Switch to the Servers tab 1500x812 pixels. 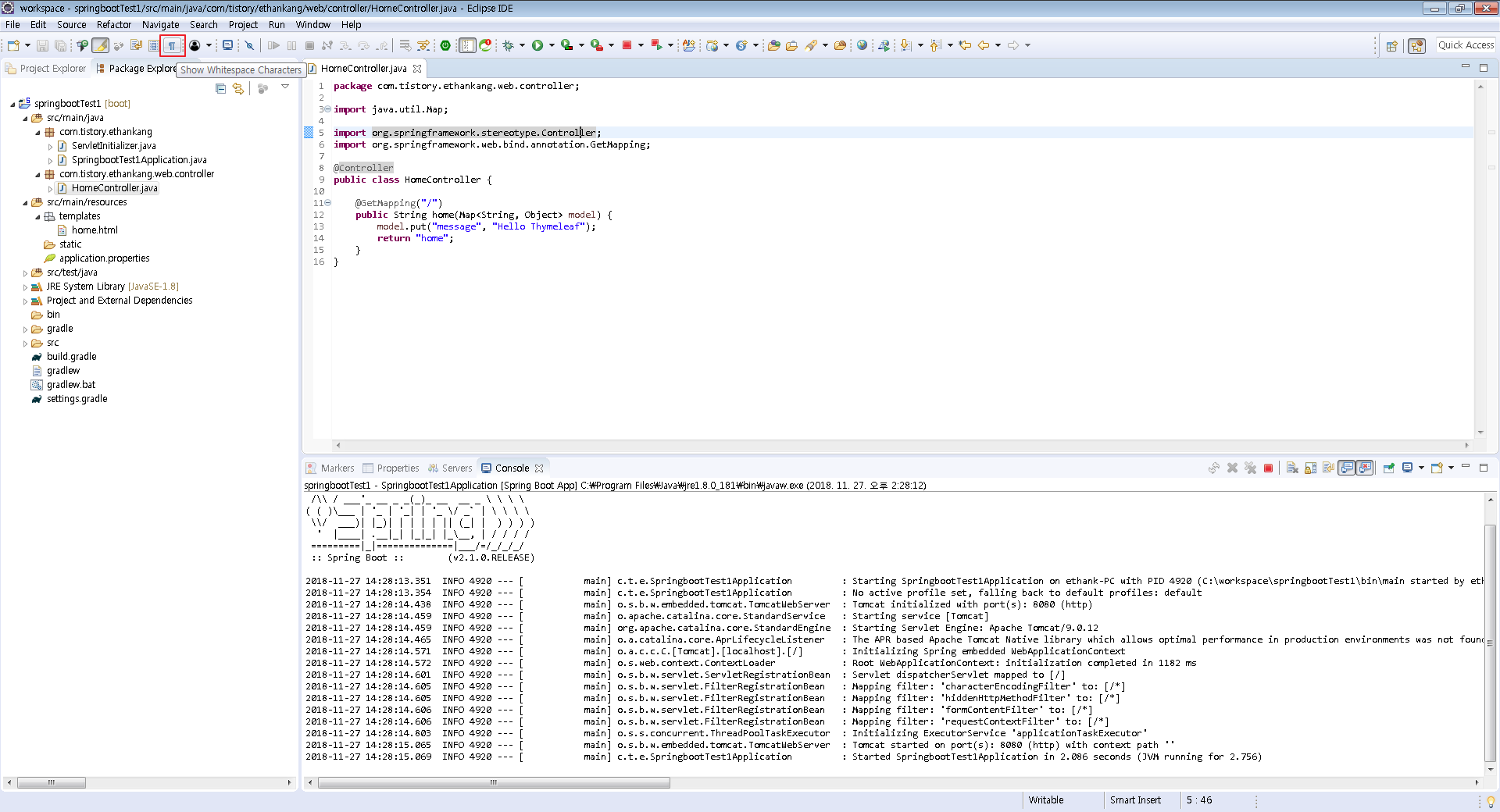click(x=450, y=468)
